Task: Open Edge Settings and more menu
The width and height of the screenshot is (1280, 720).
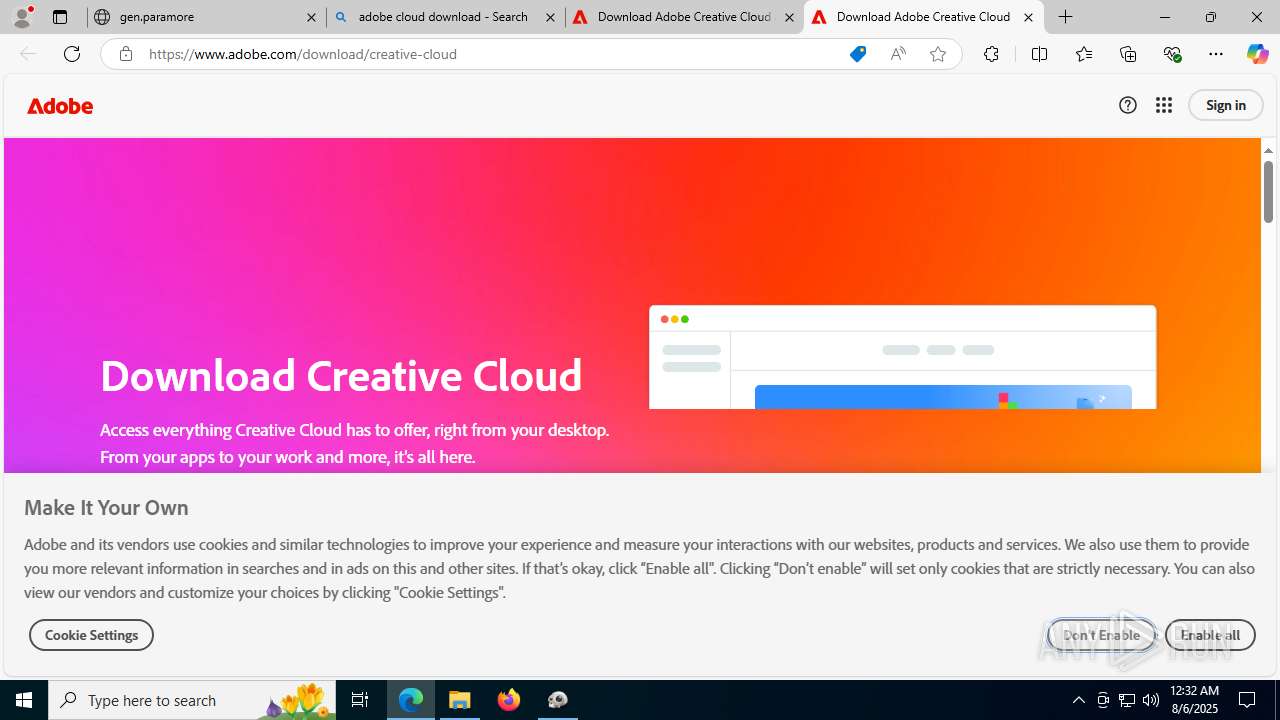Action: (1216, 54)
